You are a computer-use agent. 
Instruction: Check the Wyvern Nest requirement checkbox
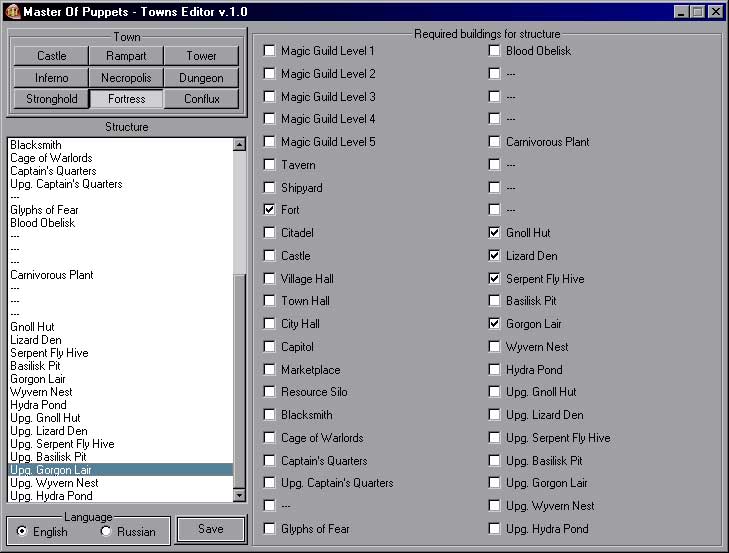[494, 346]
